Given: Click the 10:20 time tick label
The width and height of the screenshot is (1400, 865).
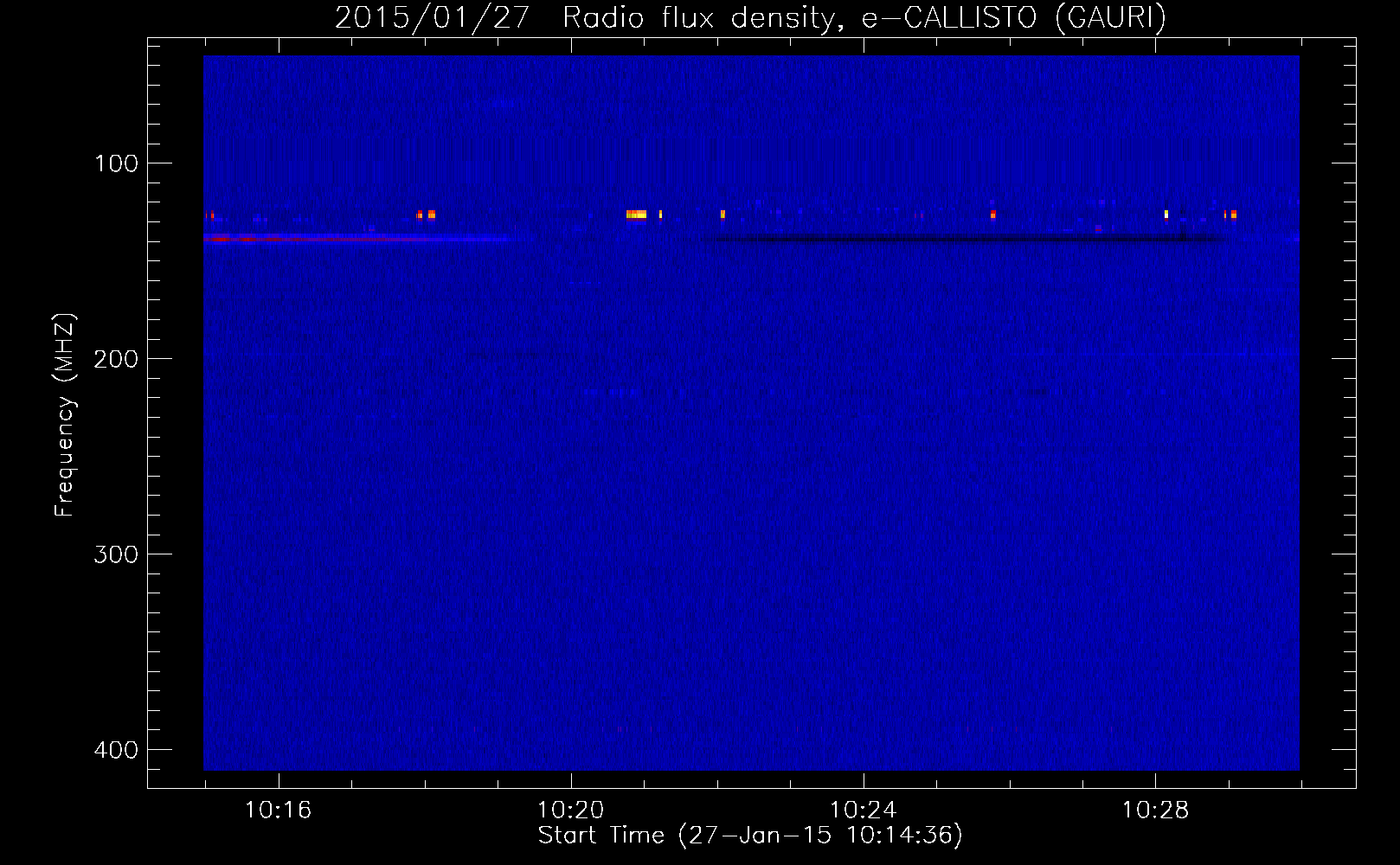Looking at the screenshot, I should 570,811.
